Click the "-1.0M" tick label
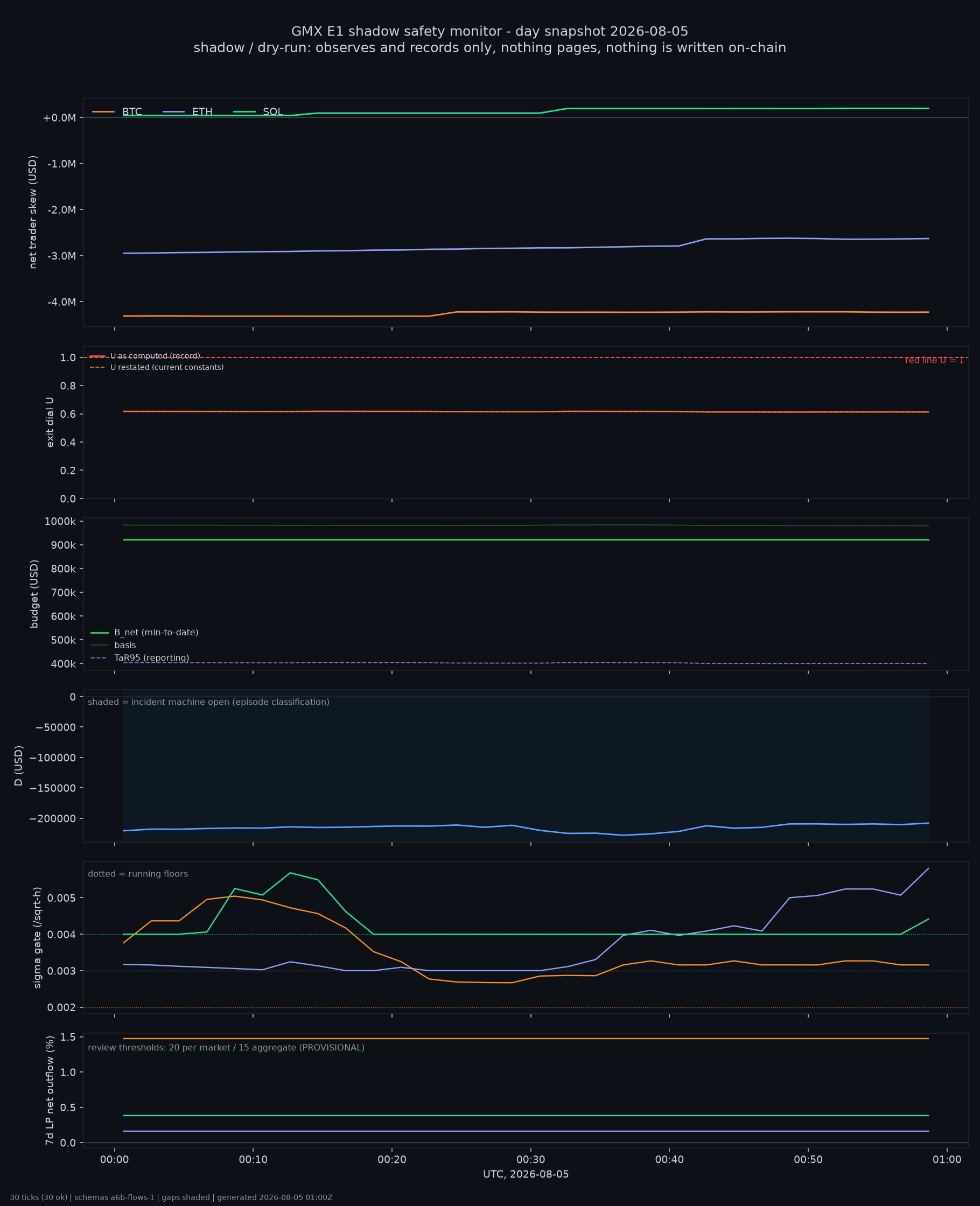Viewport: 980px width, 1206px height. 61,164
